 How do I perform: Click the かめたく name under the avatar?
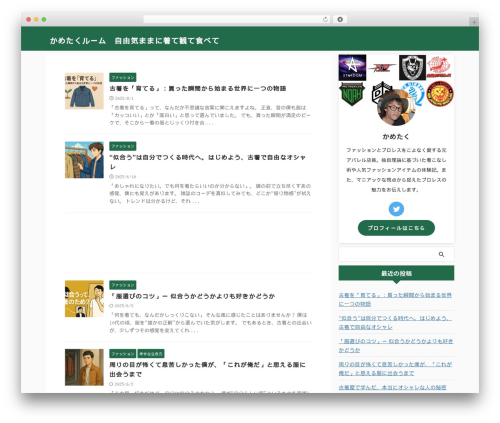point(396,137)
